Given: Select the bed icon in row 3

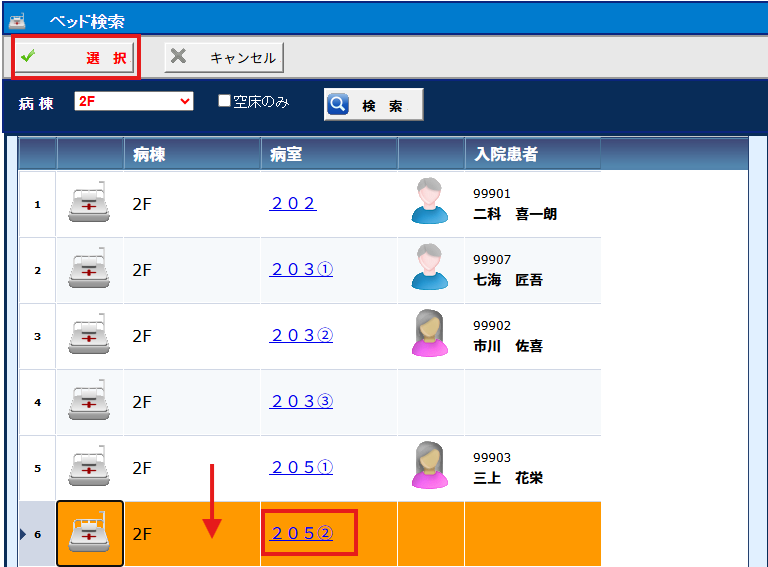Looking at the screenshot, I should pos(90,336).
